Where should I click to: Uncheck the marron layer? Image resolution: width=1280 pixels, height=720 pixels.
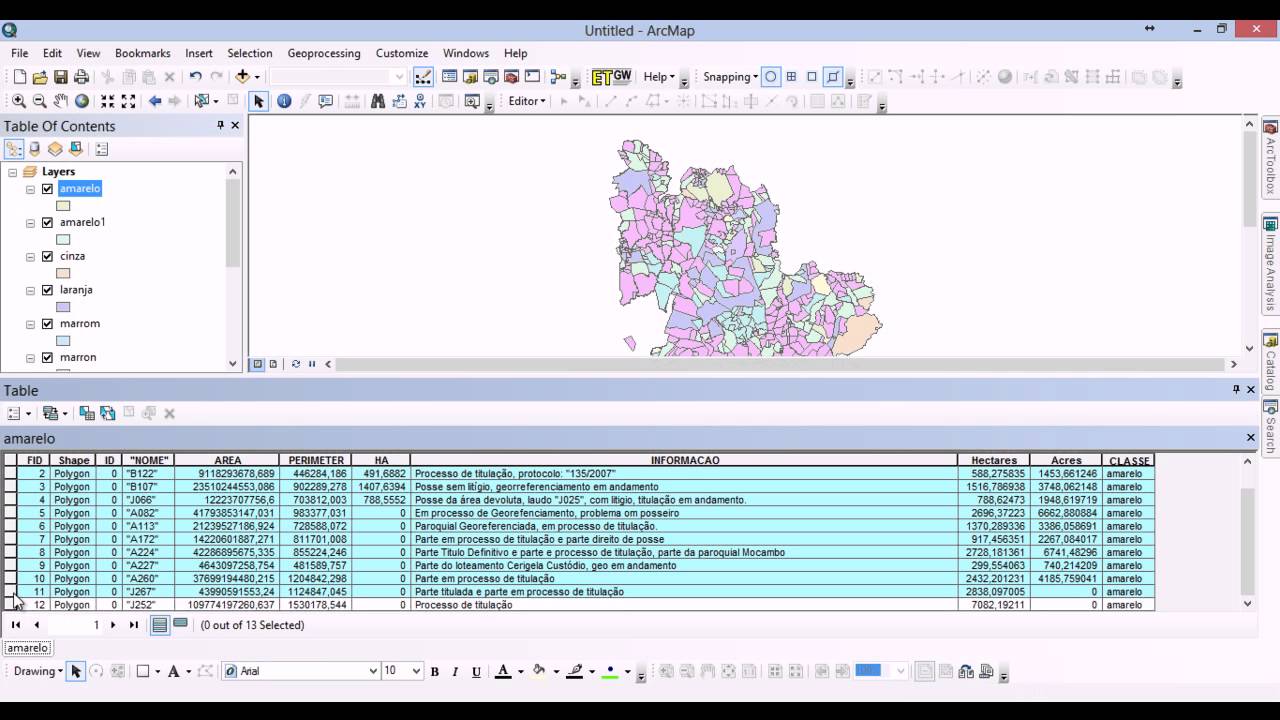pos(47,358)
